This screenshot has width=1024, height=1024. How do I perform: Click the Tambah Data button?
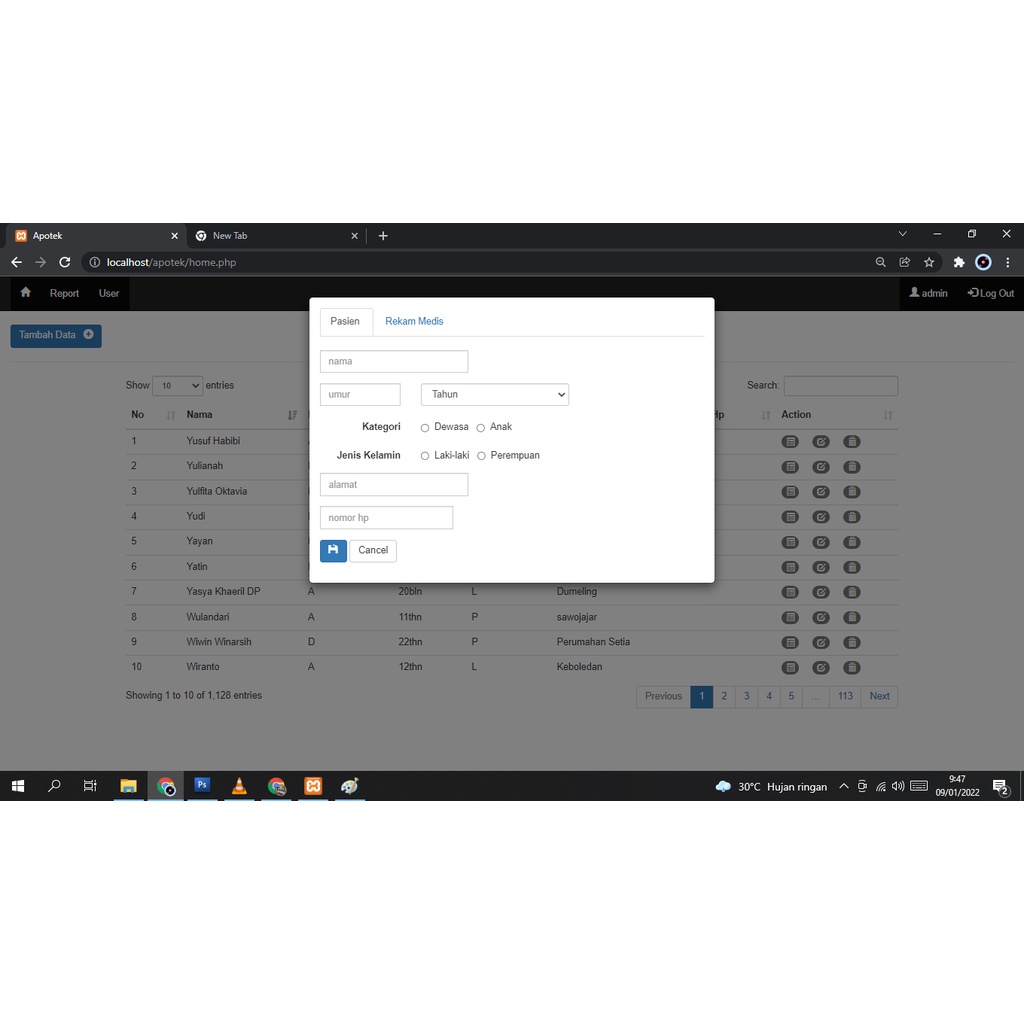pyautogui.click(x=56, y=336)
